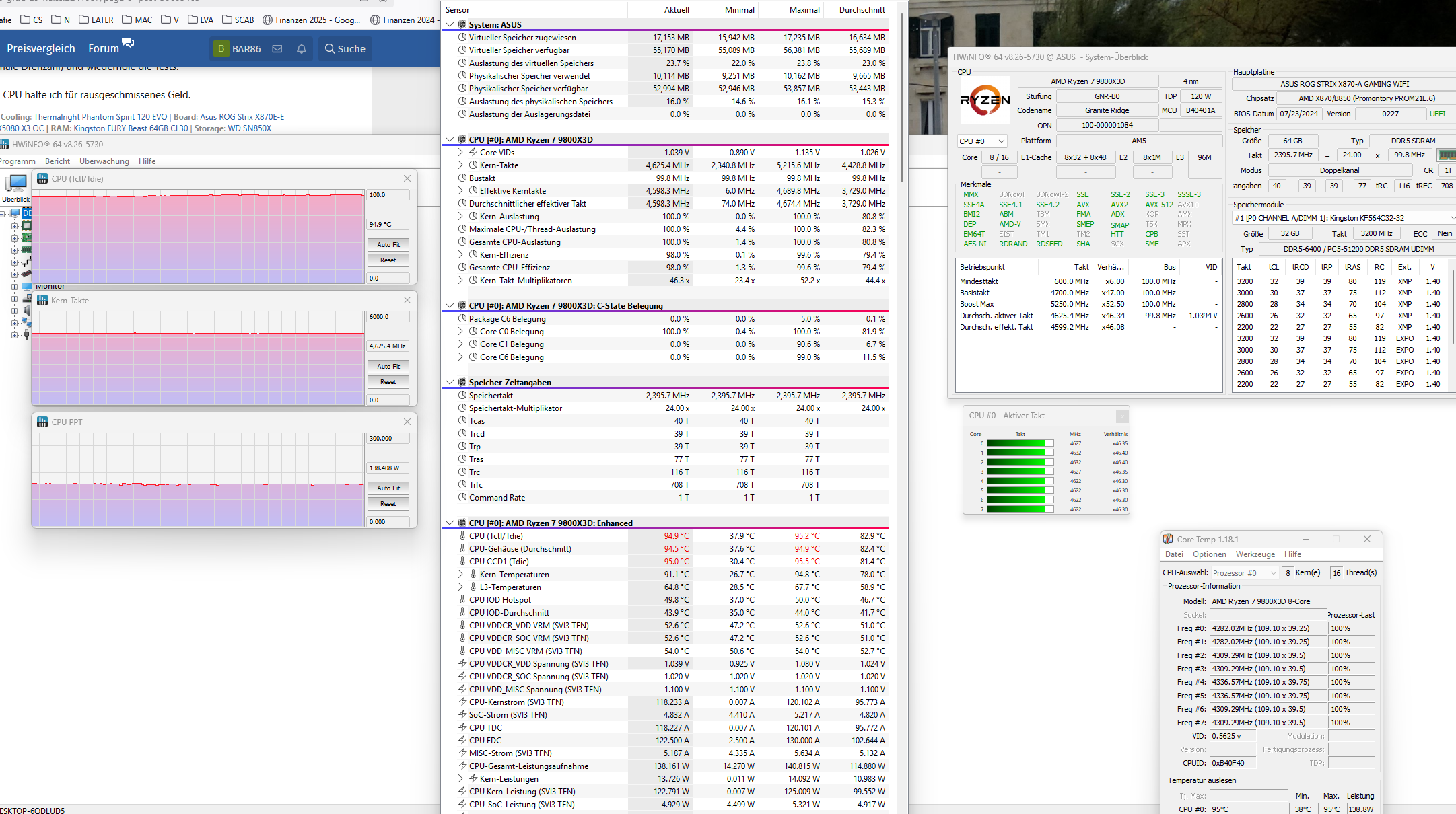The width and height of the screenshot is (1456, 814).
Task: Open the CPU #0 selector dropdown
Action: [x=982, y=141]
